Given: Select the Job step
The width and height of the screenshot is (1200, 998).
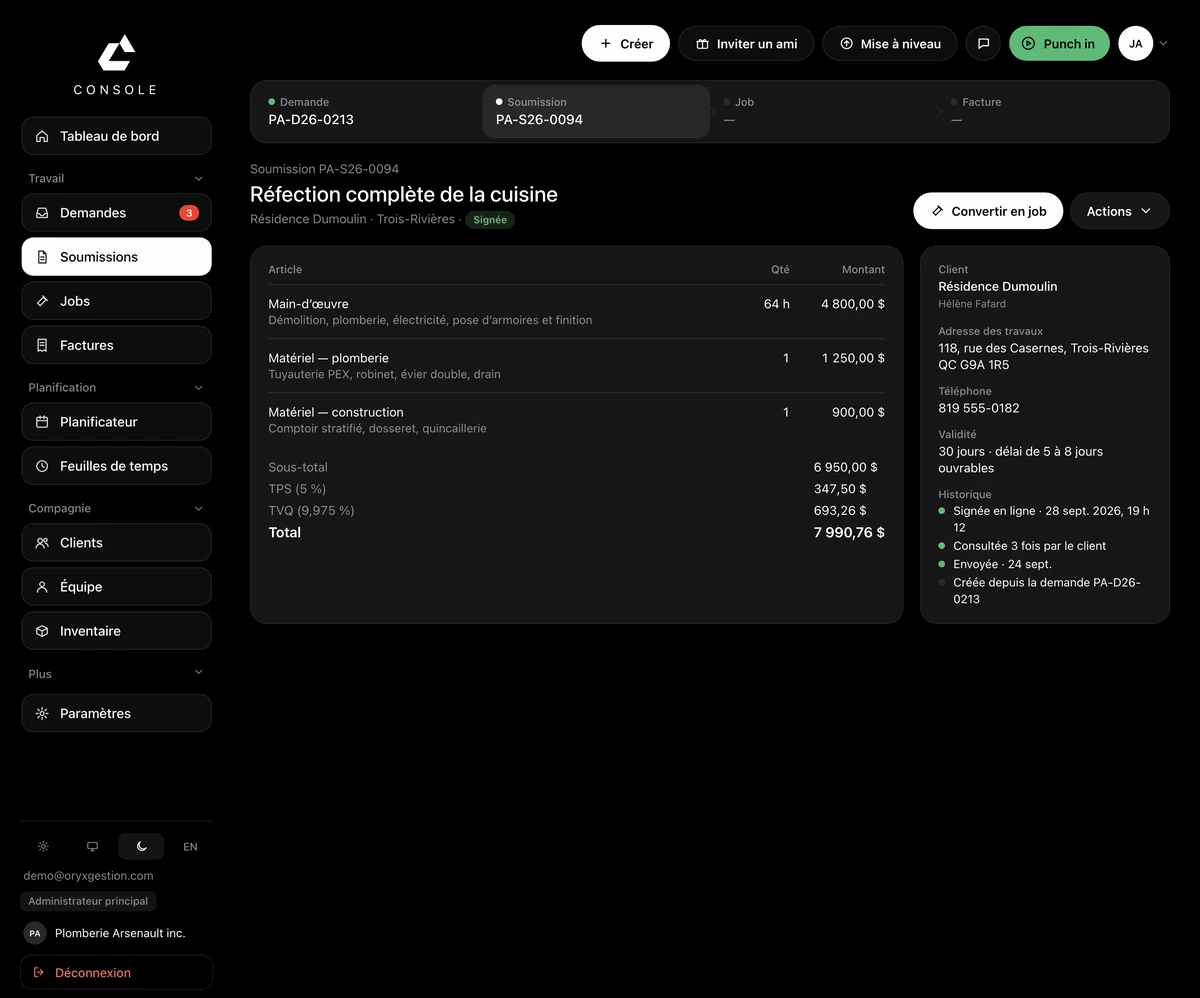Looking at the screenshot, I should point(824,111).
